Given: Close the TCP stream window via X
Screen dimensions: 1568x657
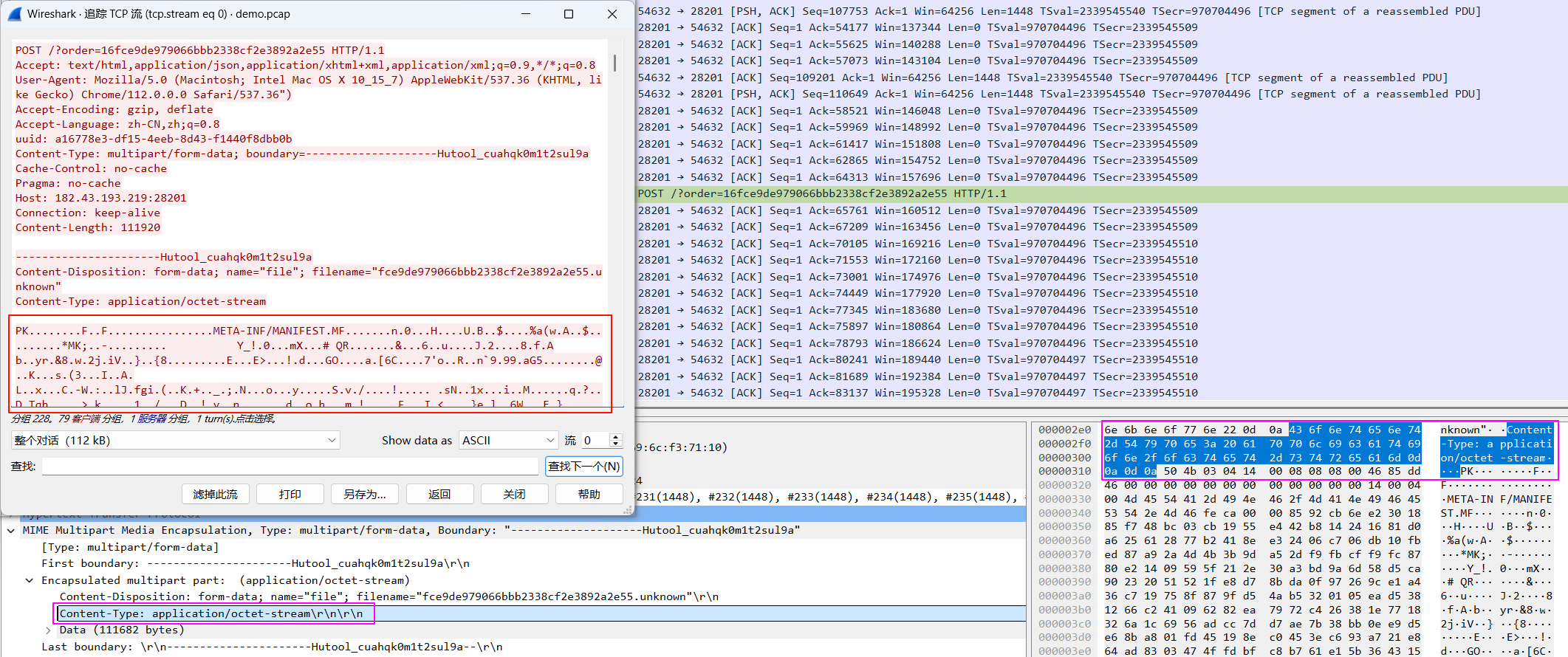Looking at the screenshot, I should pyautogui.click(x=612, y=14).
